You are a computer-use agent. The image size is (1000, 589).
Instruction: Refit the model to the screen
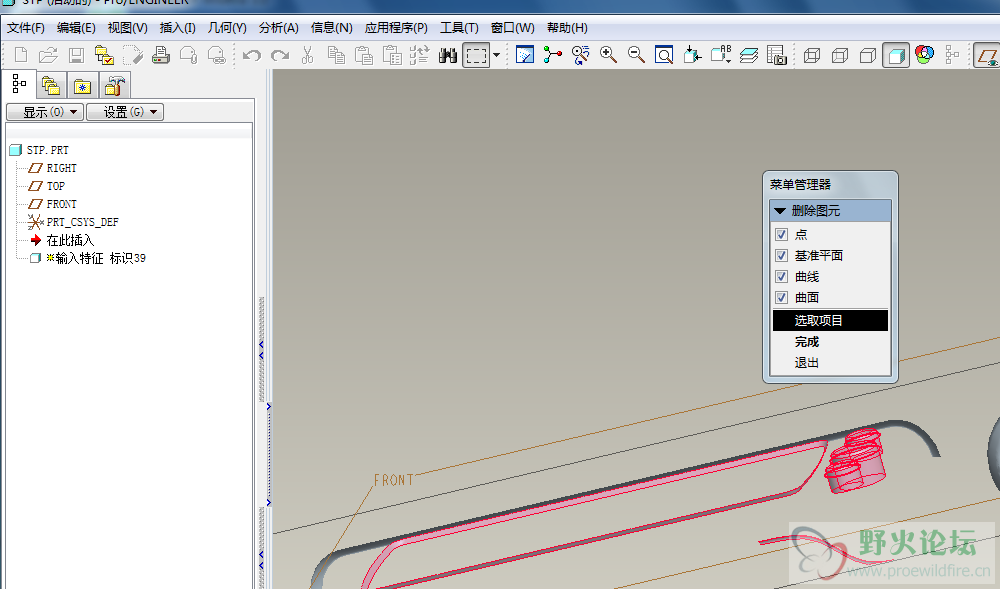tap(664, 55)
